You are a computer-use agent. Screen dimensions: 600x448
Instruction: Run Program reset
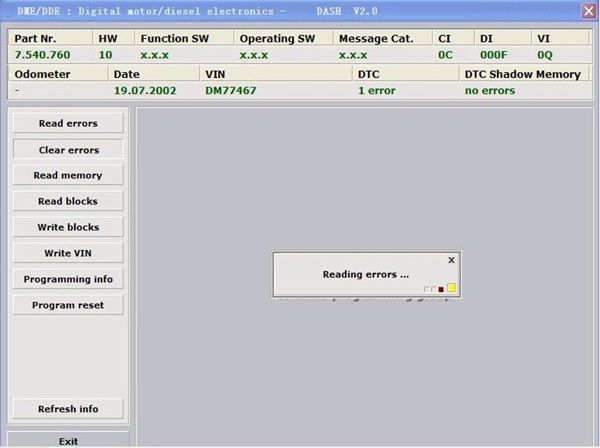click(x=68, y=305)
